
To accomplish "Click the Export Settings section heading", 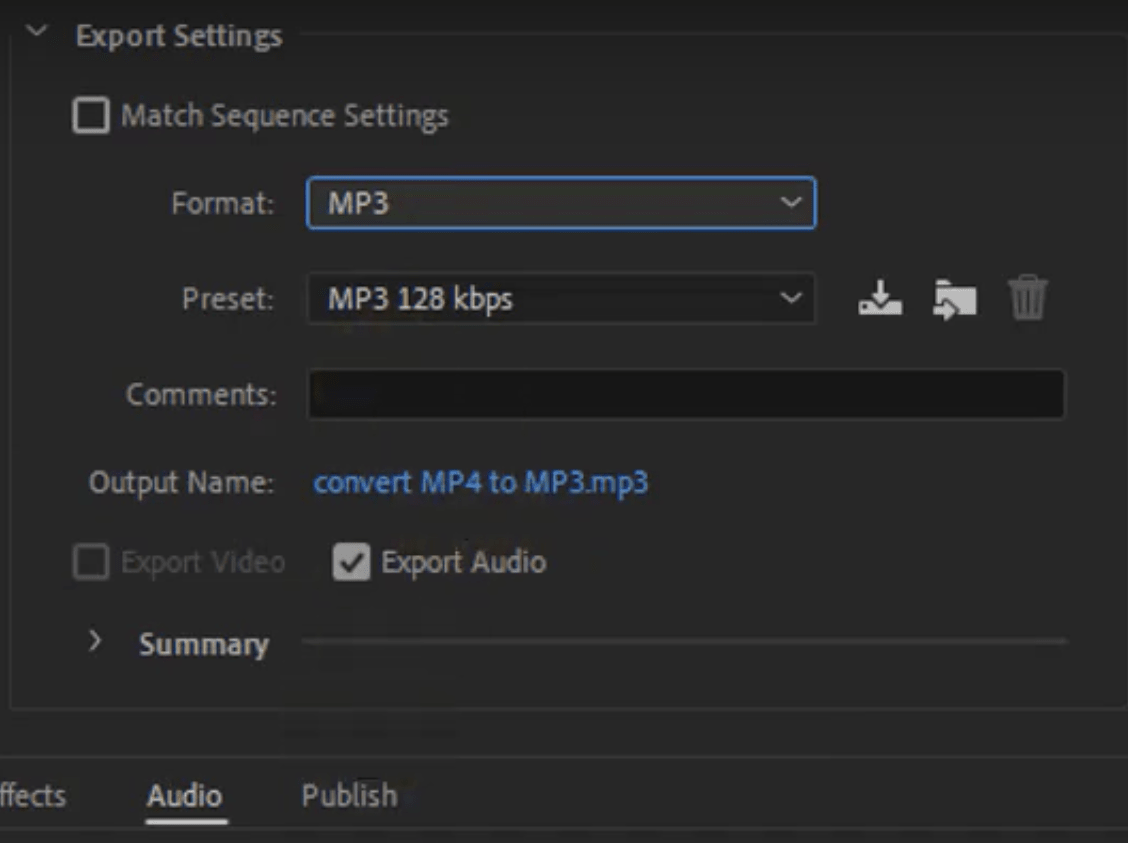I will point(179,36).
